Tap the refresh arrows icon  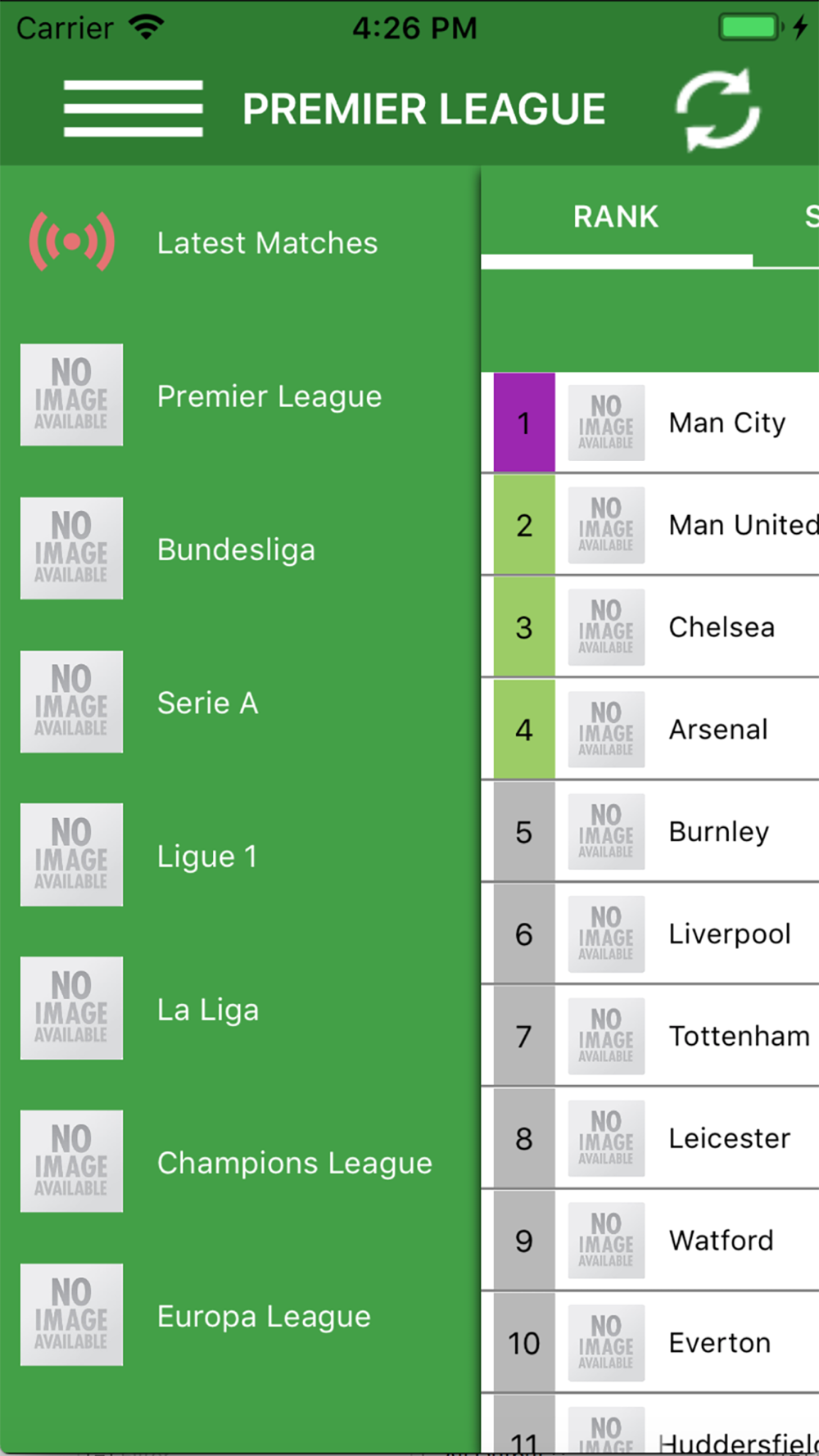tap(718, 110)
